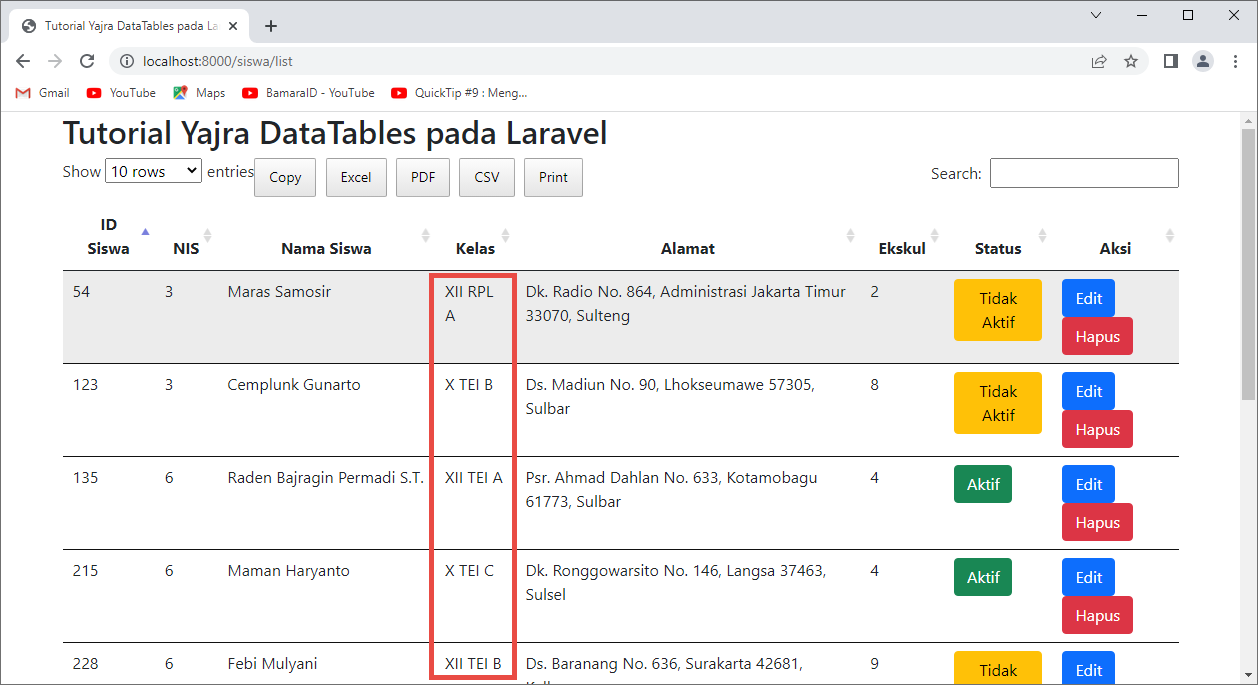
Task: Click the share page icon in address bar
Action: click(x=1099, y=61)
